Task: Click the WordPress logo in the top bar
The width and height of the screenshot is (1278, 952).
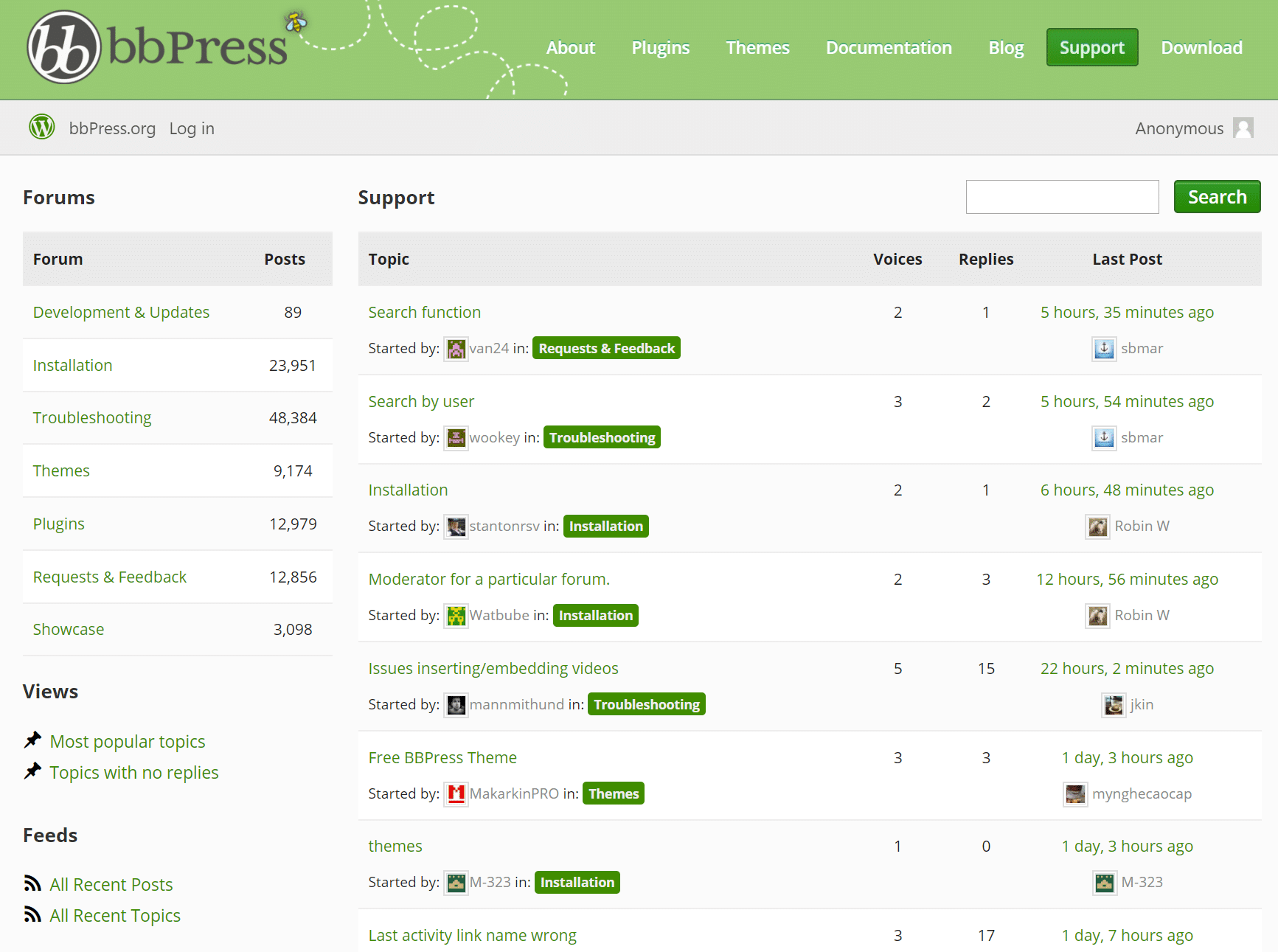Action: [42, 127]
